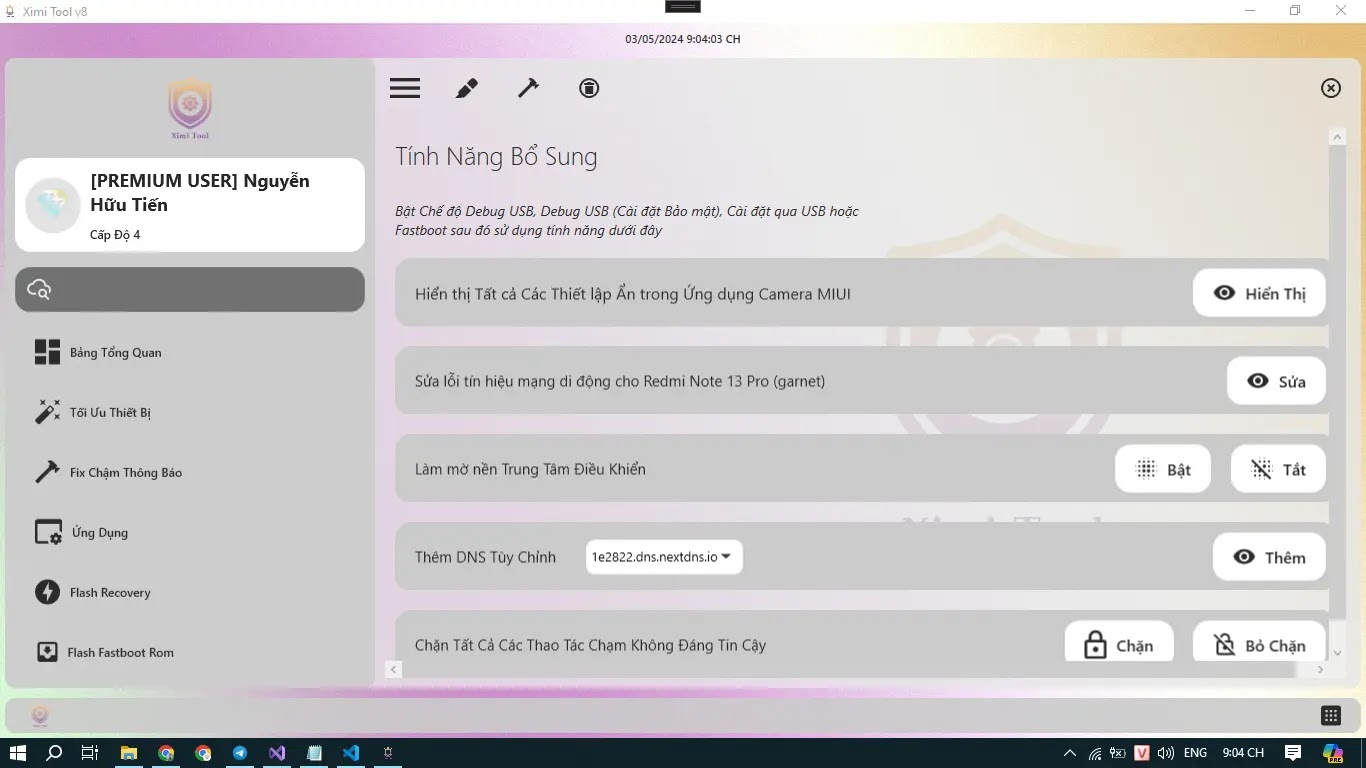
Task: Click the Camera MIUI hidden settings row text
Action: (x=633, y=294)
